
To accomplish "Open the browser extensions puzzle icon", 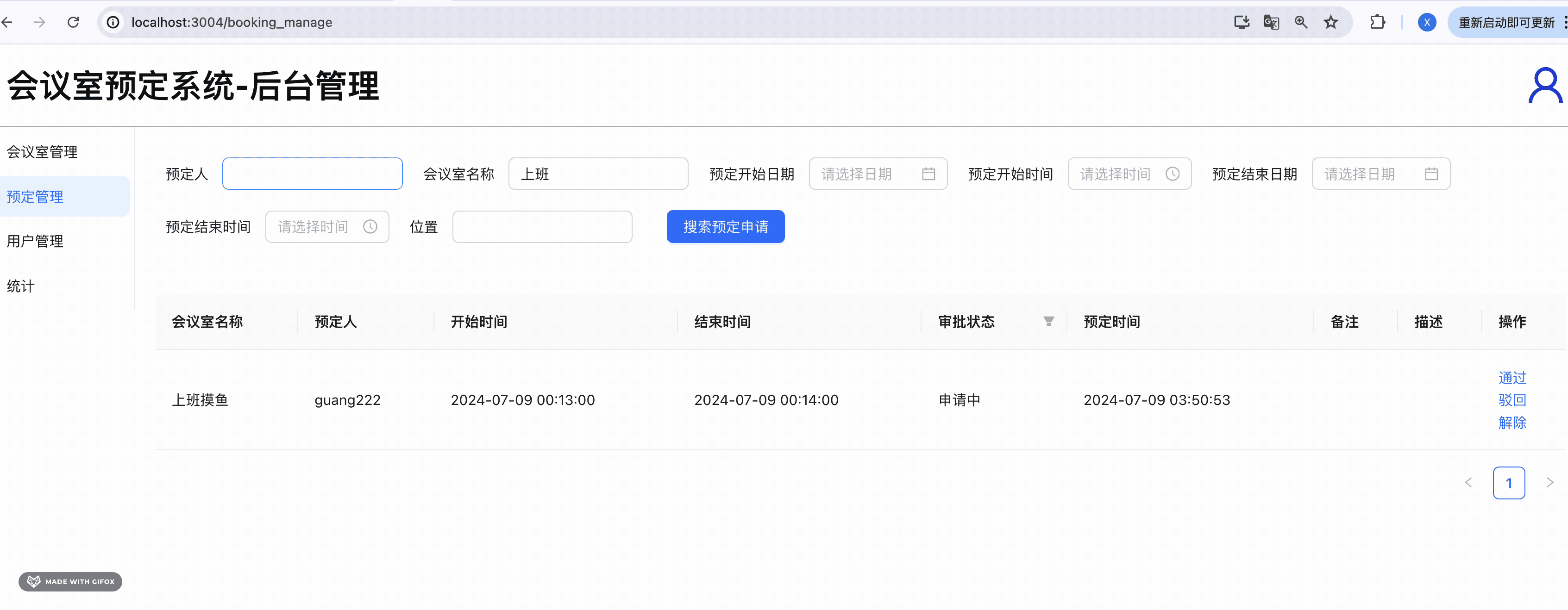I will tap(1377, 23).
